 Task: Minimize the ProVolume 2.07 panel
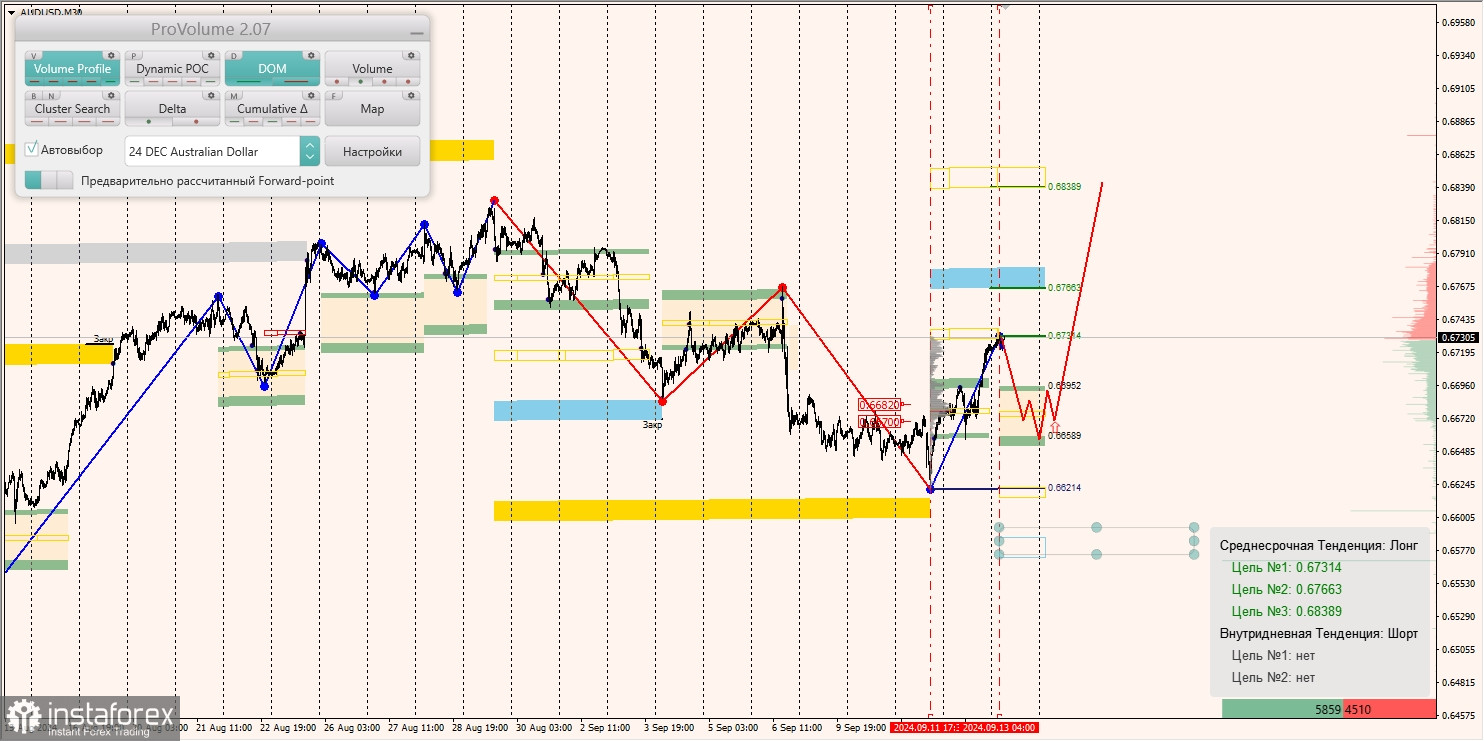(416, 32)
